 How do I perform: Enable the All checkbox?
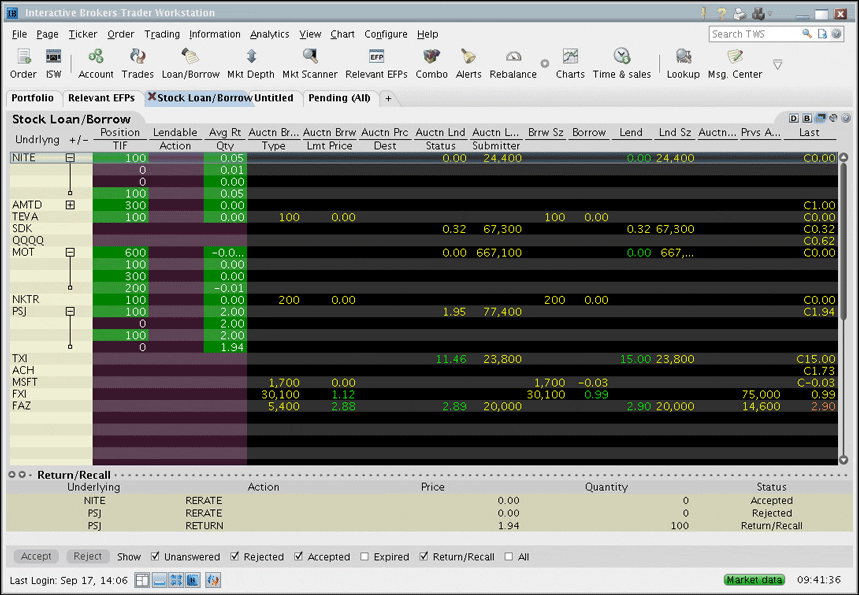[x=508, y=556]
